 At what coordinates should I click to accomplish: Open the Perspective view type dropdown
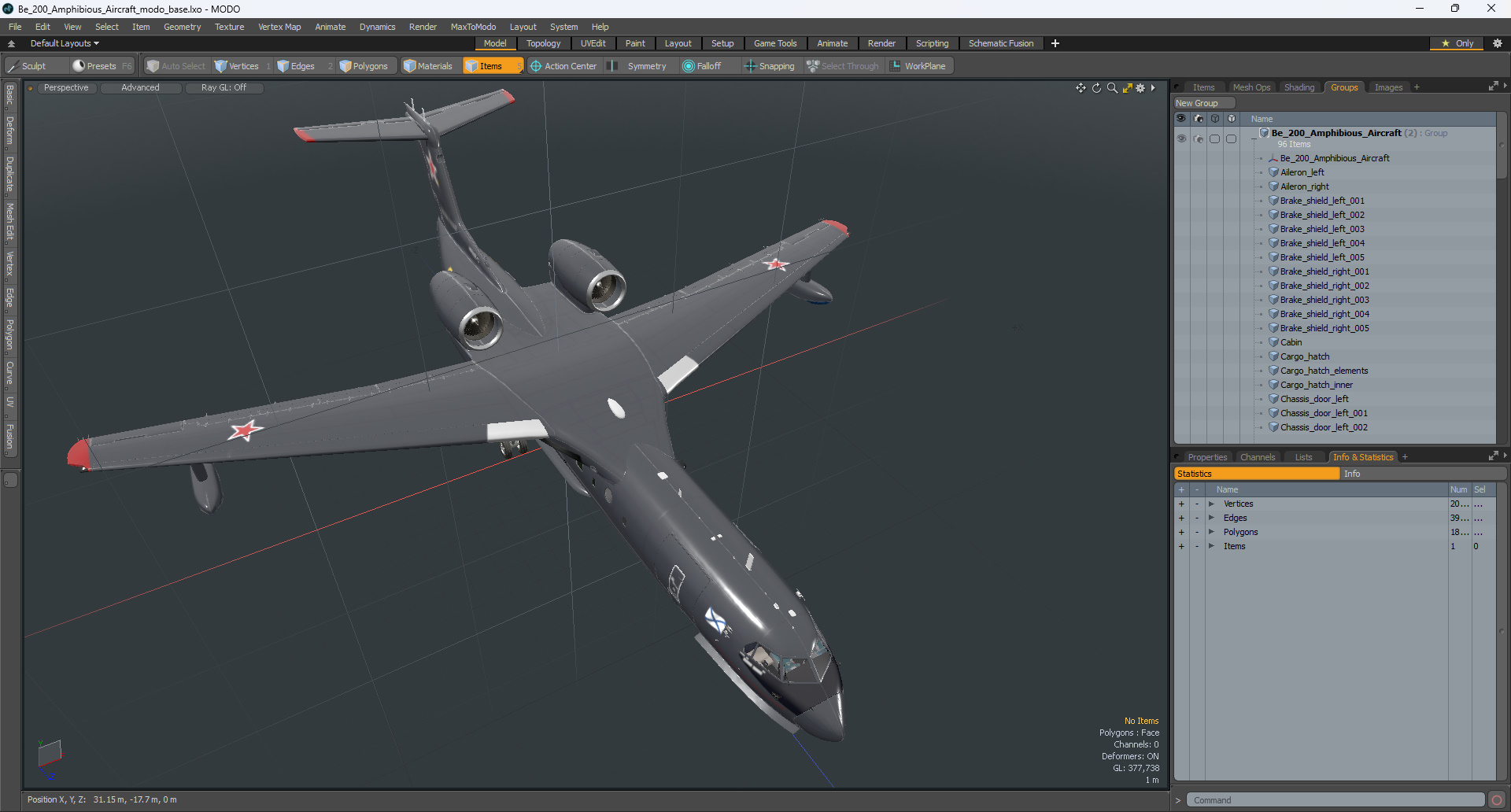tap(66, 88)
